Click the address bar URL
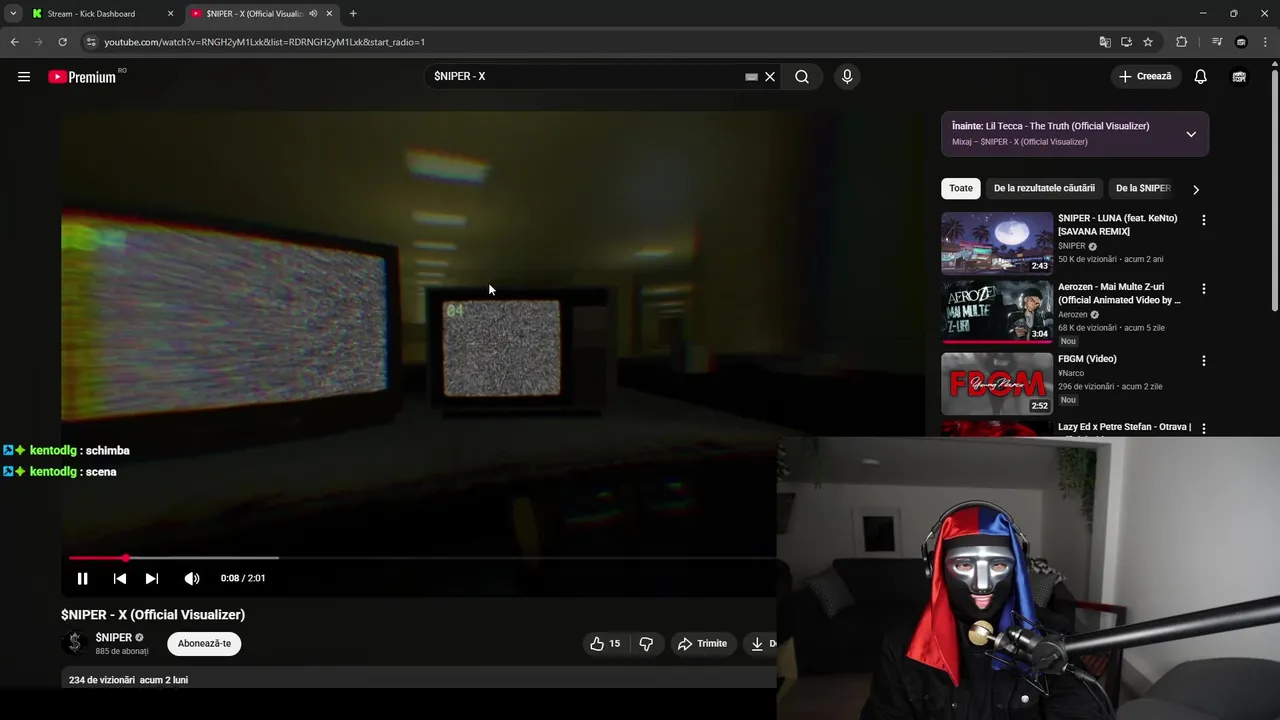Screen dimensions: 1280x720 (x=265, y=42)
